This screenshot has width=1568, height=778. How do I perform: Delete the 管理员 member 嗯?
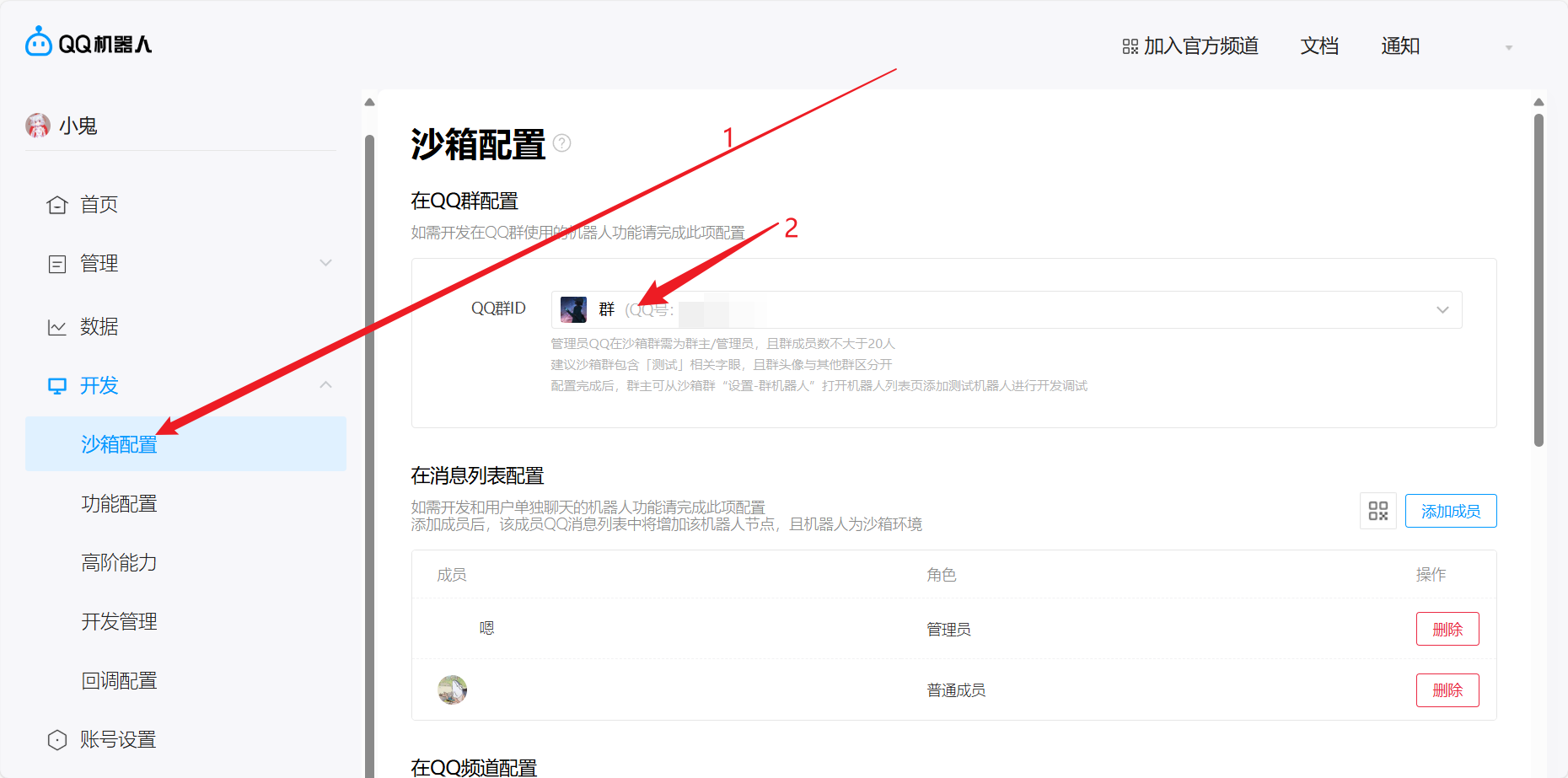point(1447,629)
